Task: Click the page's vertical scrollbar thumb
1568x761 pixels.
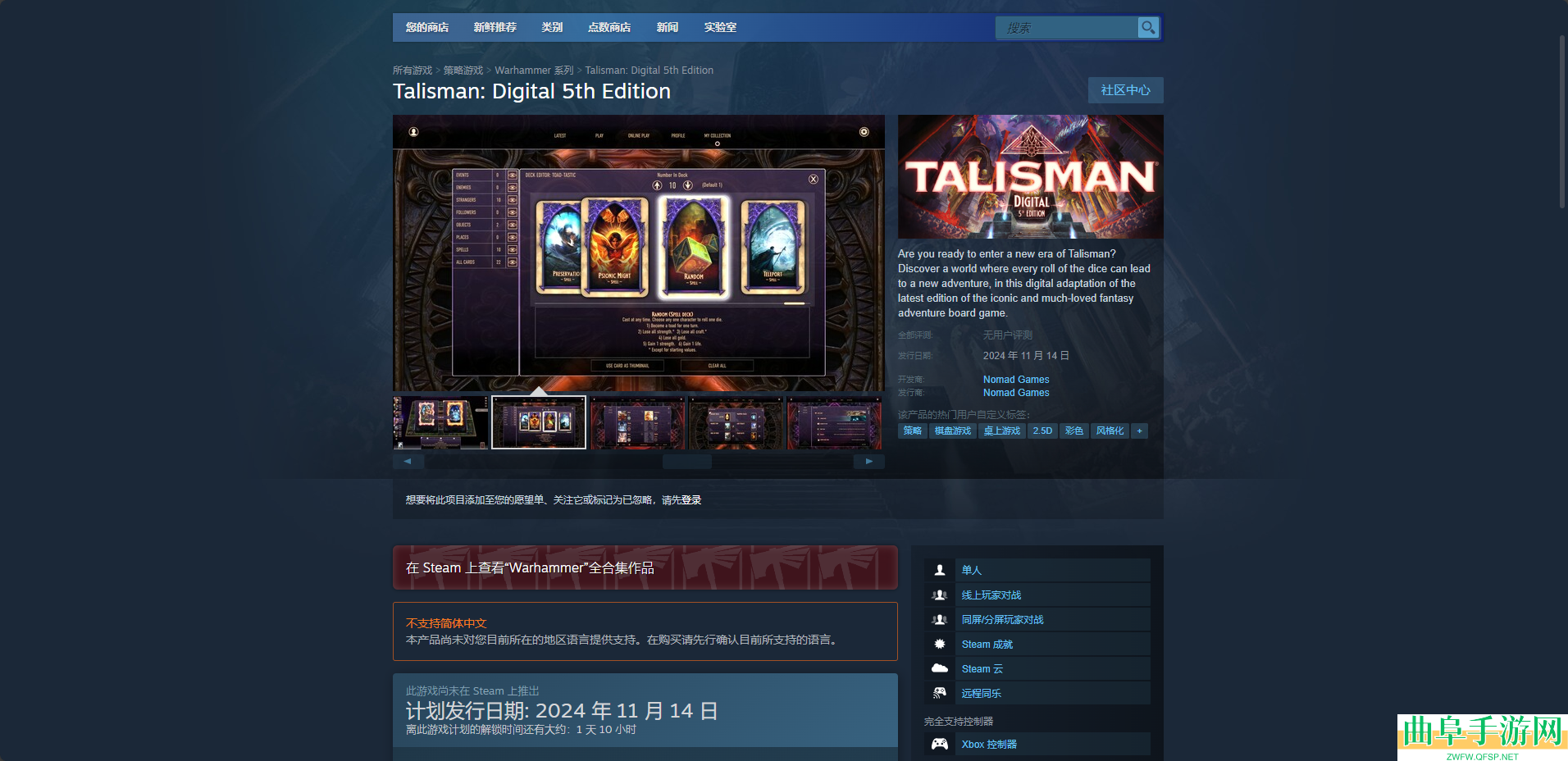Action: point(1563,121)
